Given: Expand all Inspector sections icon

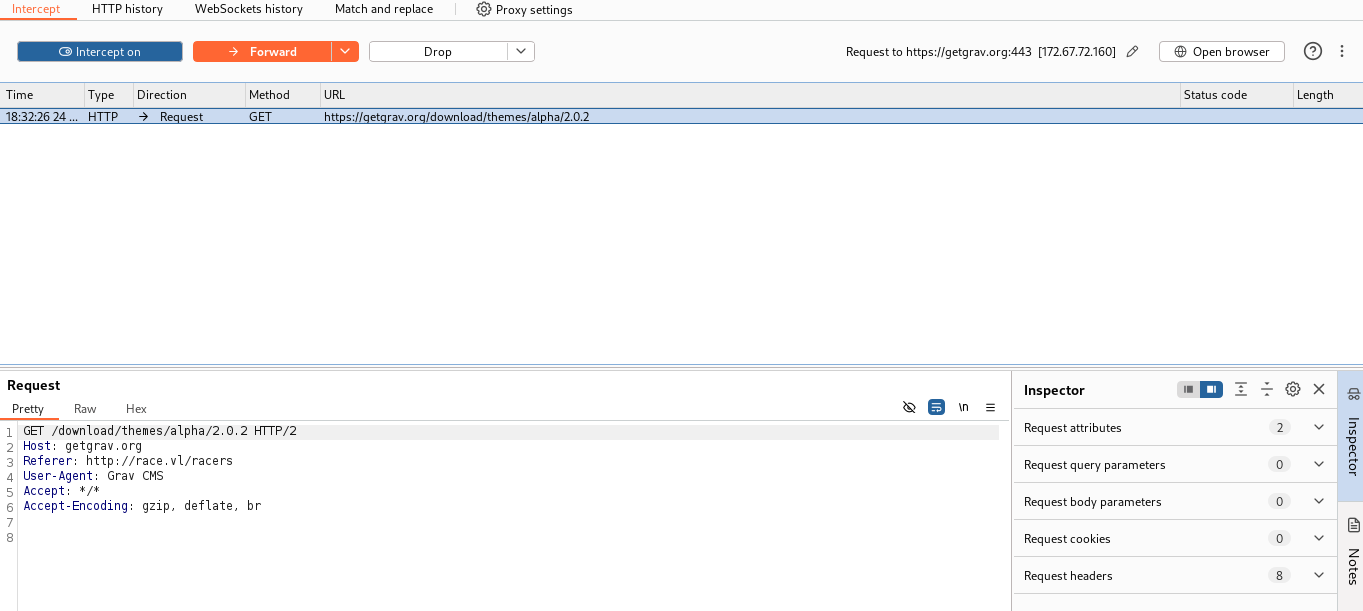Looking at the screenshot, I should tap(1241, 390).
